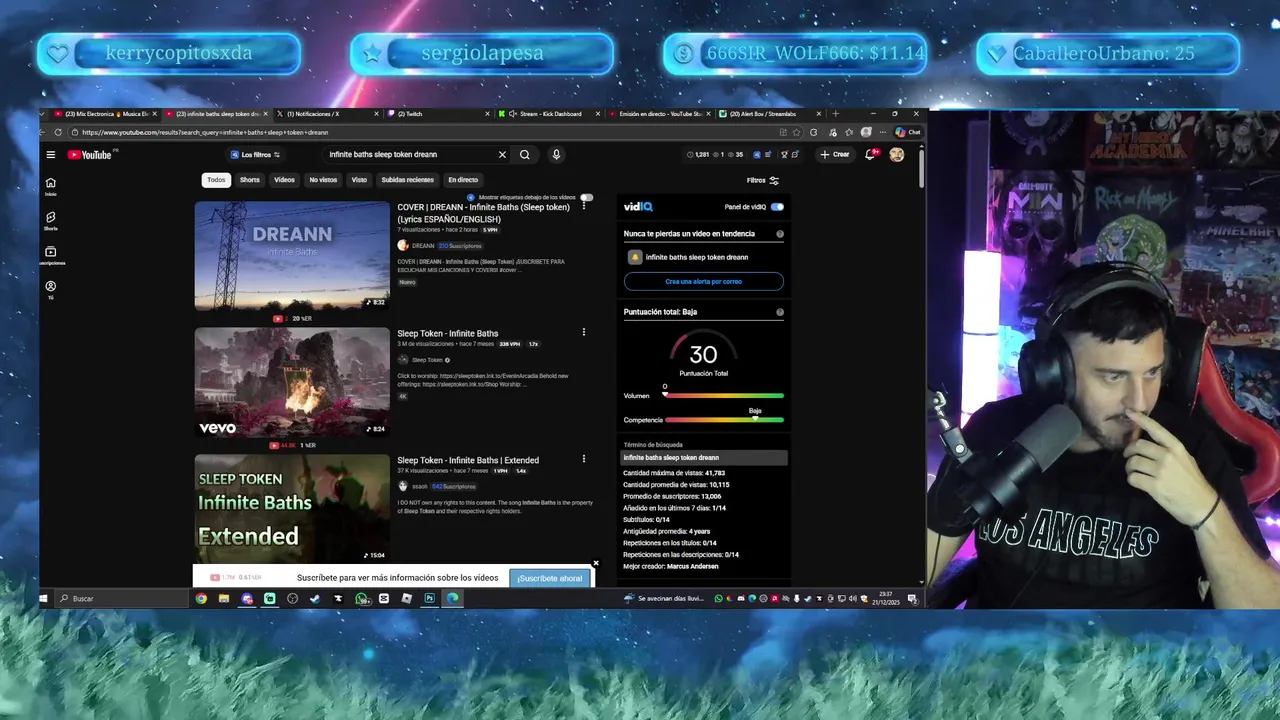The image size is (1280, 720).
Task: Open Suscripciones in the YouTube sidebar
Action: coord(50,256)
